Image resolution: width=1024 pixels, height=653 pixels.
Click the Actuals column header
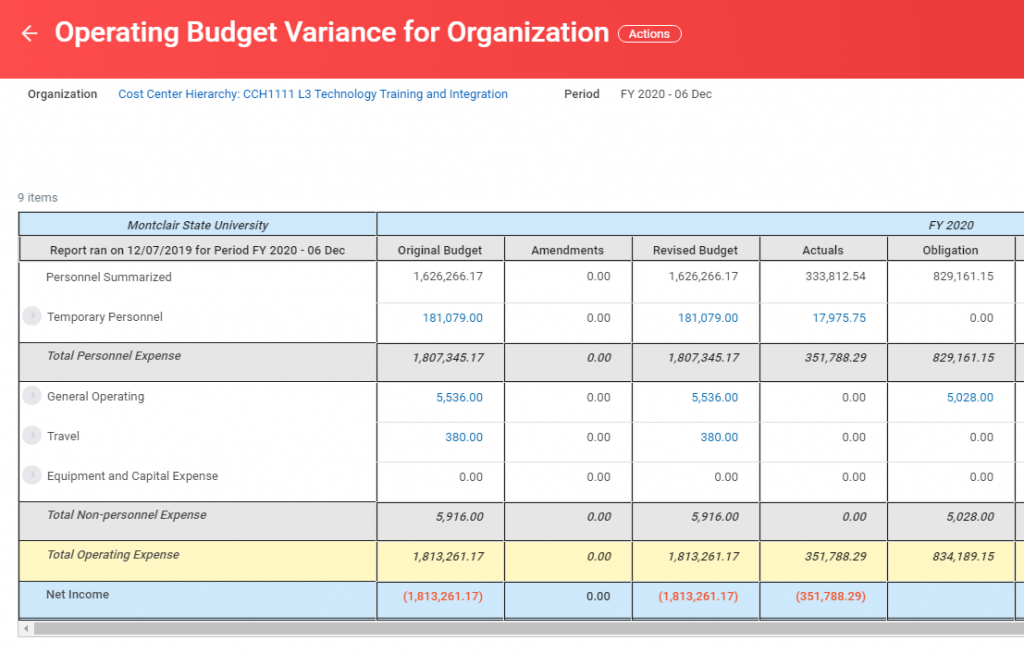tap(823, 250)
